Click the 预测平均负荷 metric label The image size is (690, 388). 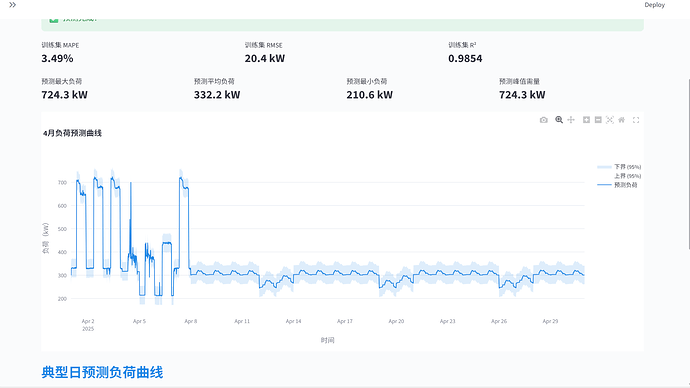214,81
